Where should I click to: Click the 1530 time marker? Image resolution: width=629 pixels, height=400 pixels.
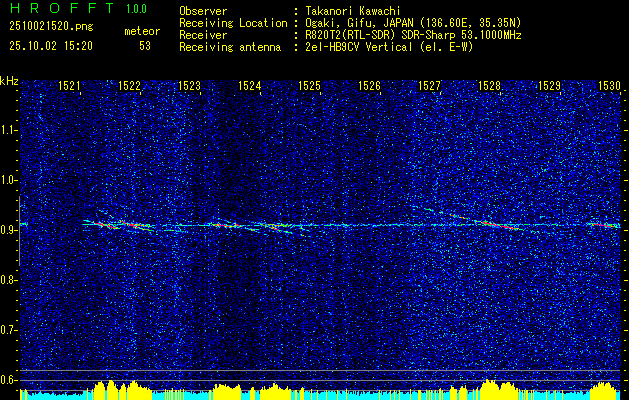click(609, 85)
